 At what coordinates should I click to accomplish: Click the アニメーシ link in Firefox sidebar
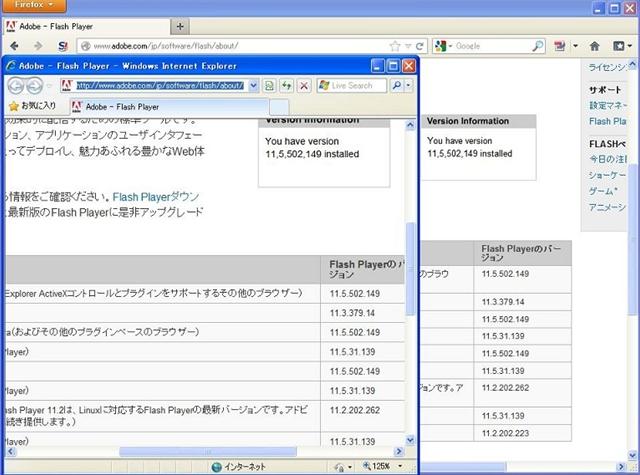point(607,207)
